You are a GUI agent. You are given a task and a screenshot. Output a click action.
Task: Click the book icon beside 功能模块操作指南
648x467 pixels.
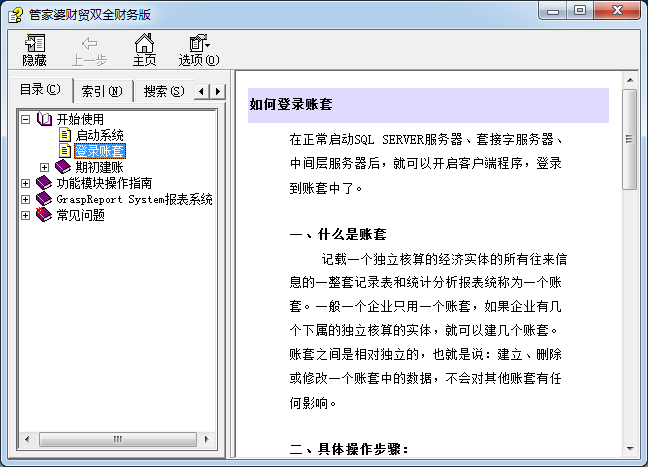click(x=44, y=183)
